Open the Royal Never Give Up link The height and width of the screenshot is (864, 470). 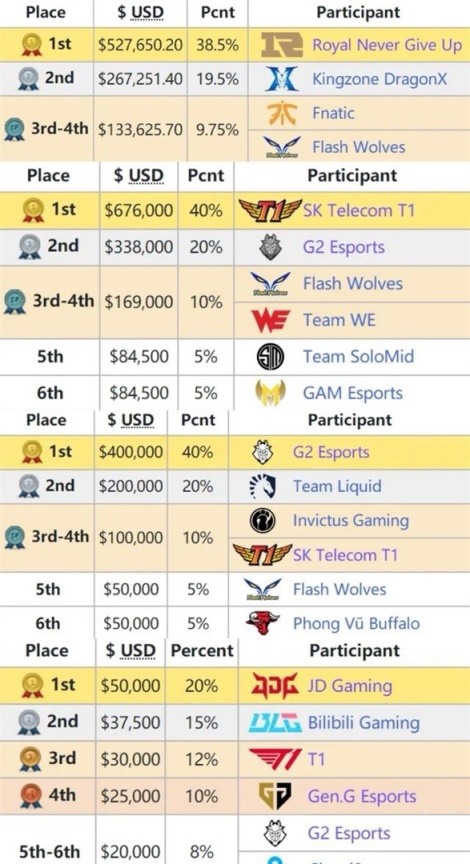click(x=387, y=45)
